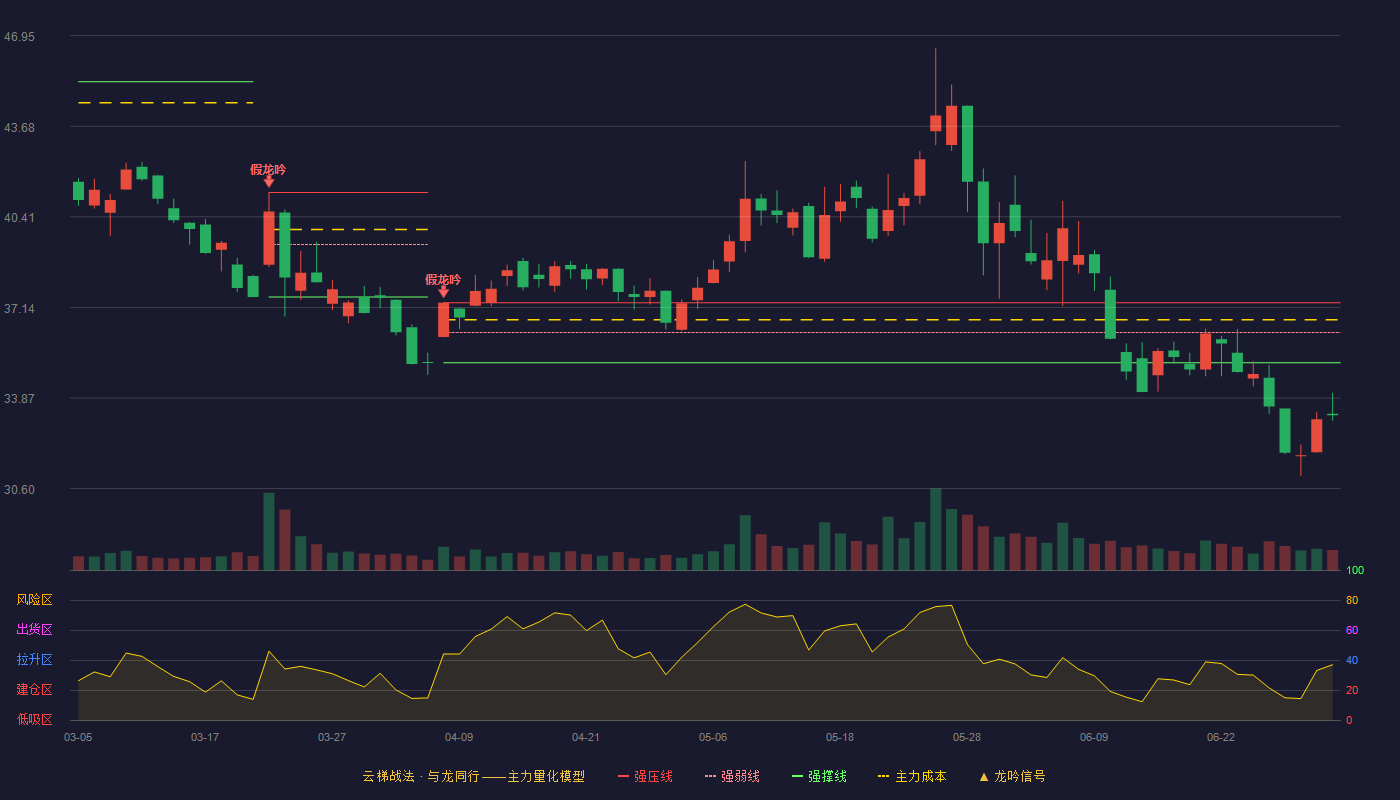Toggle the 强撑线 legend entry
Viewport: 1400px width, 800px height.
(x=819, y=776)
